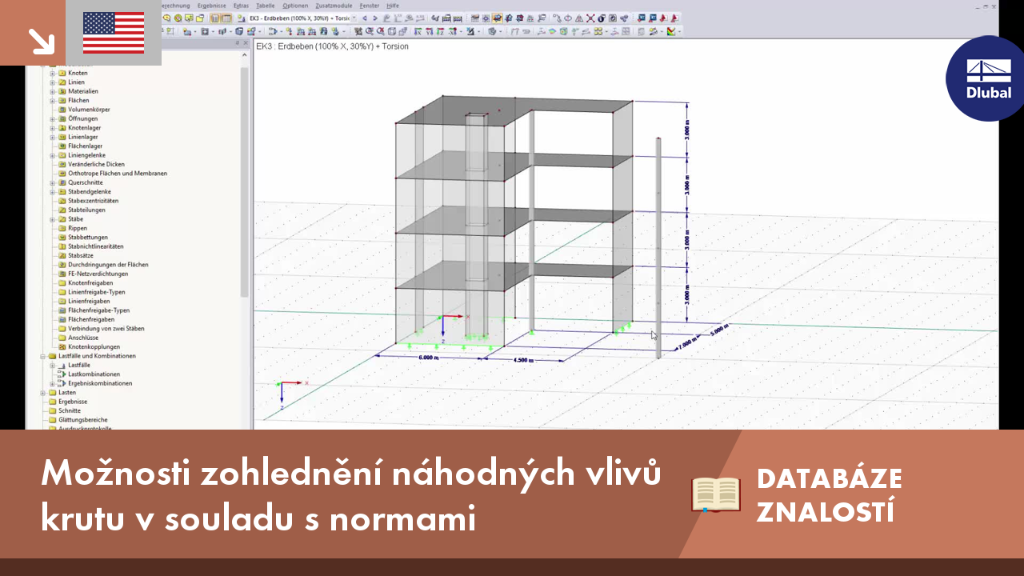Viewport: 1024px width, 576px height.
Task: Show the next load case with right arrow
Action: 375,18
